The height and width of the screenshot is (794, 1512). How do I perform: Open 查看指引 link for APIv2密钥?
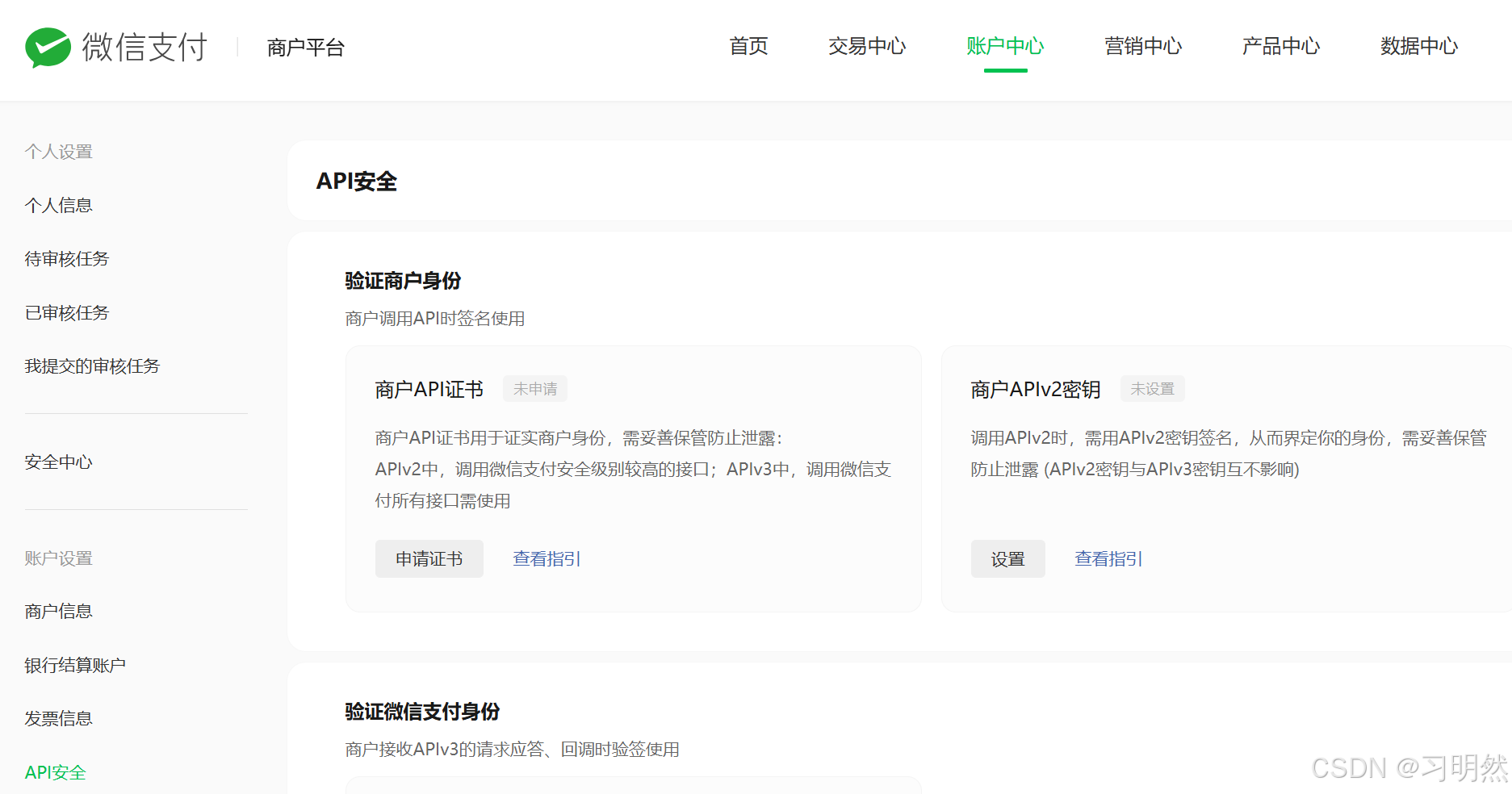point(1108,558)
